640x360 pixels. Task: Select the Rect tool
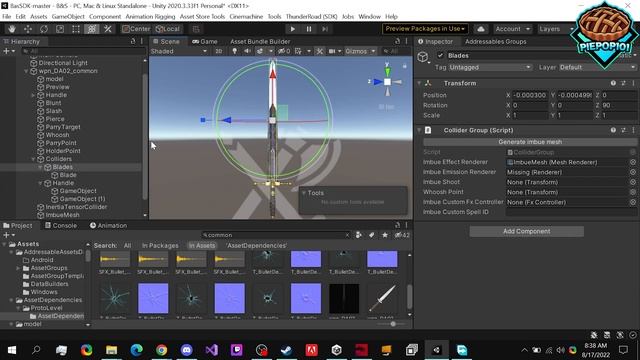click(76, 29)
